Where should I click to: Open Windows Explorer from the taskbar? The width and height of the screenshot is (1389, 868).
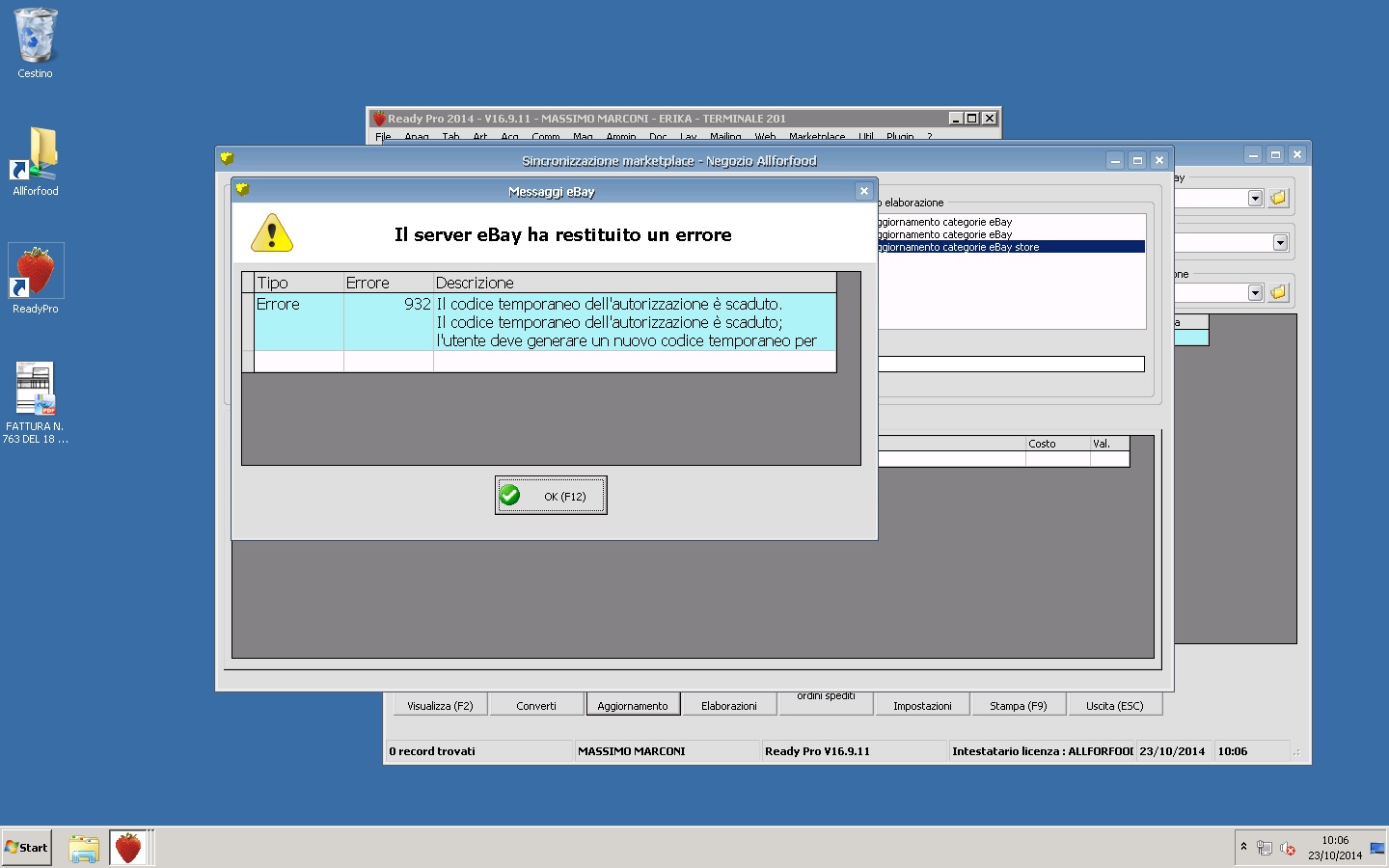(x=84, y=848)
